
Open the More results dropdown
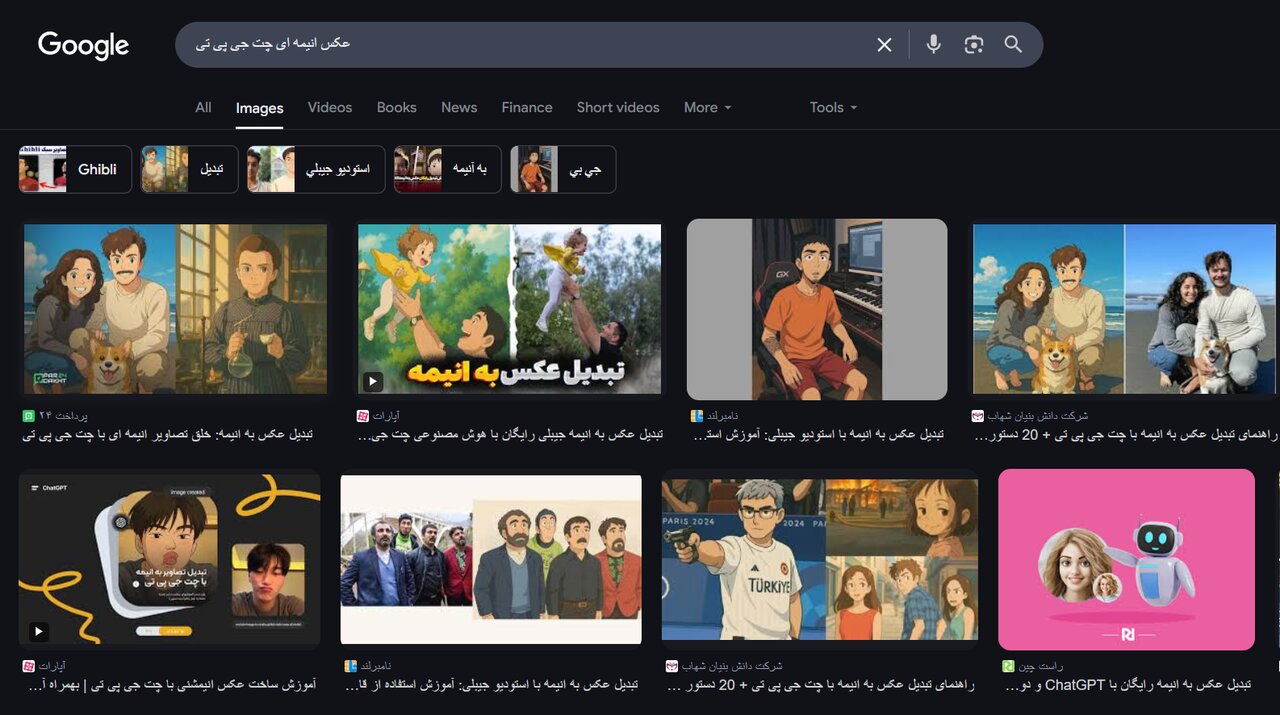[707, 107]
